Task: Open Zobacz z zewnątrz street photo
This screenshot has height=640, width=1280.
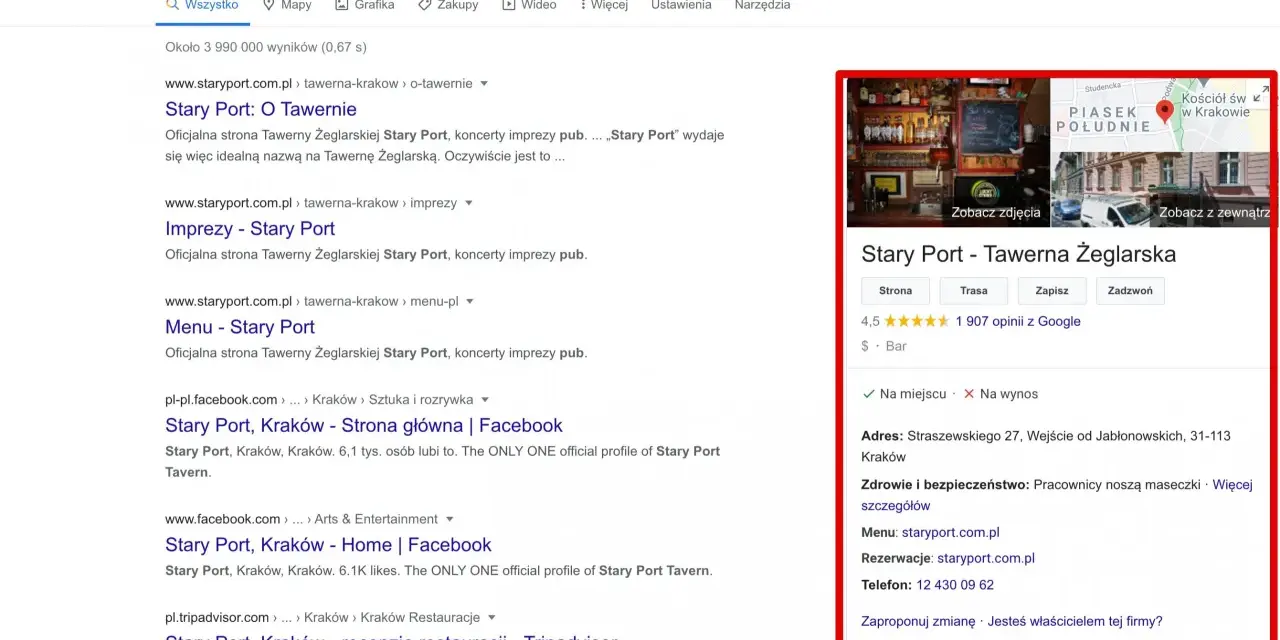Action: pos(1161,190)
